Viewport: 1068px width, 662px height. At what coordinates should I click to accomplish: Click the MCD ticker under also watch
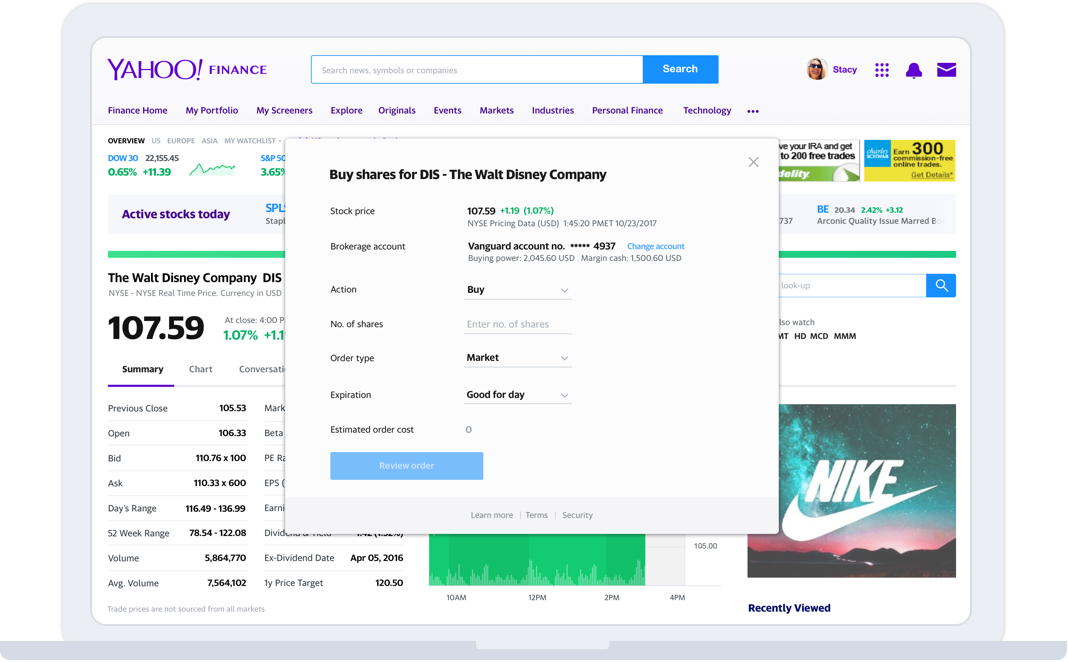[819, 336]
